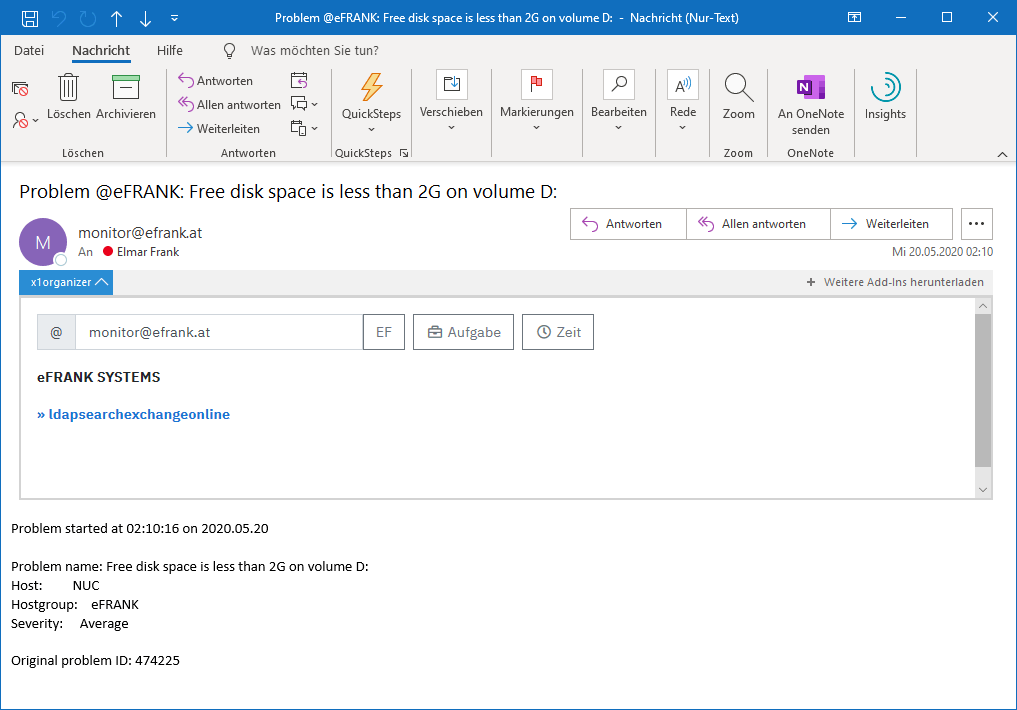Viewport: 1017px width, 710px height.
Task: Click the sender avatar M
Action: coord(43,242)
